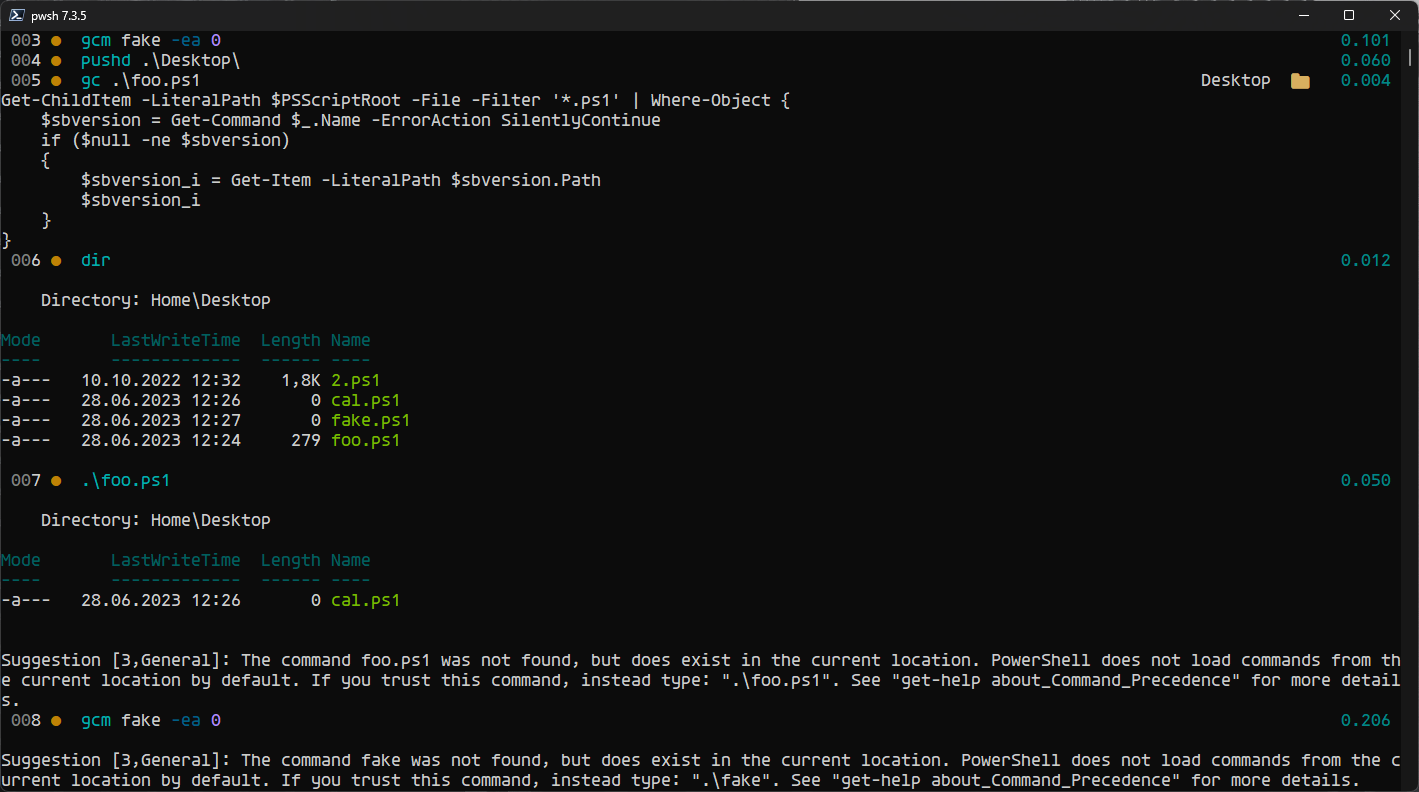This screenshot has height=792, width=1419.
Task: Select the fake.ps1 entry in the listing
Action: point(370,420)
